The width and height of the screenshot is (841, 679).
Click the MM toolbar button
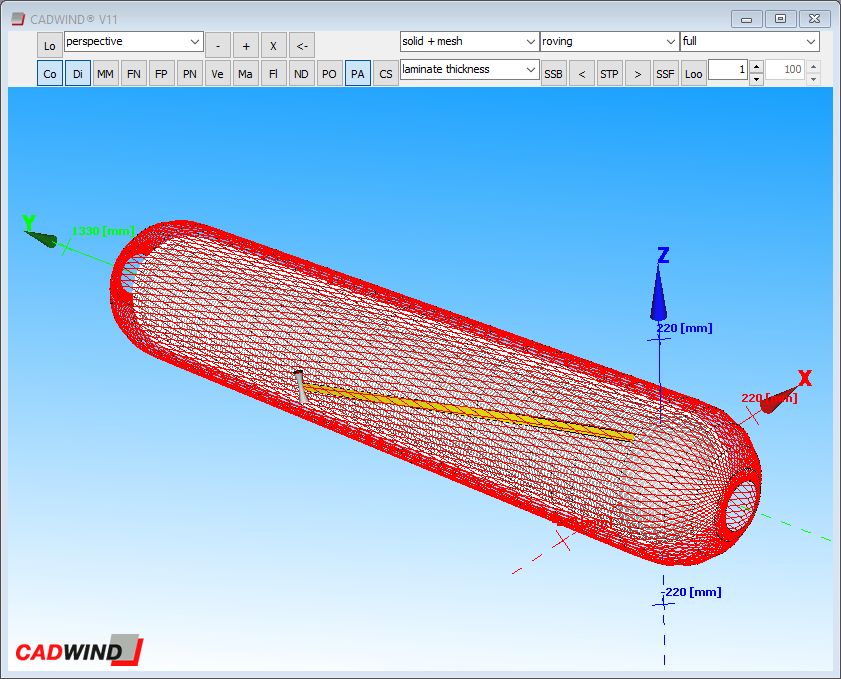click(105, 74)
